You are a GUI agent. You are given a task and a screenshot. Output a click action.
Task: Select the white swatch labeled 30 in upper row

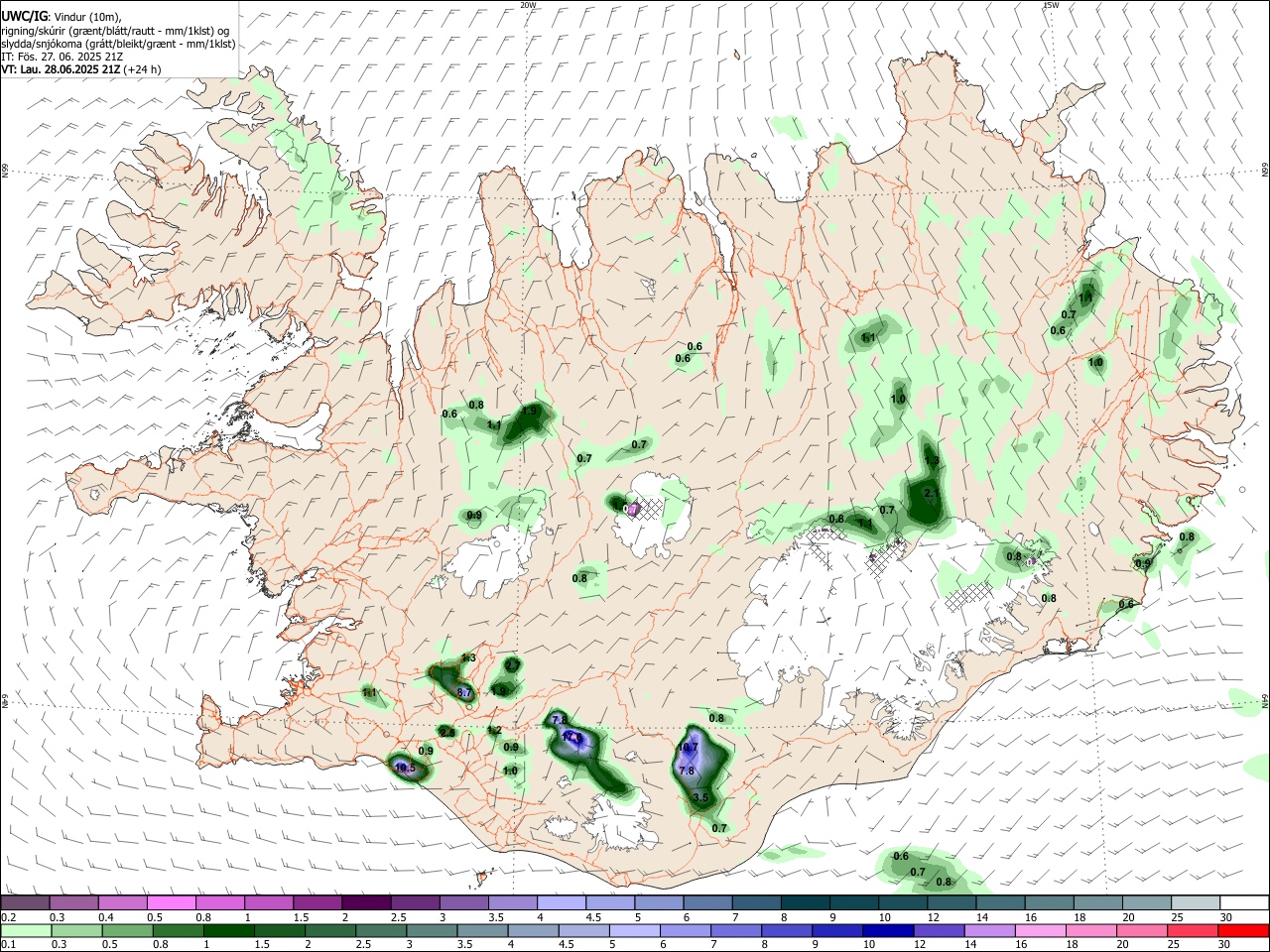(1244, 902)
